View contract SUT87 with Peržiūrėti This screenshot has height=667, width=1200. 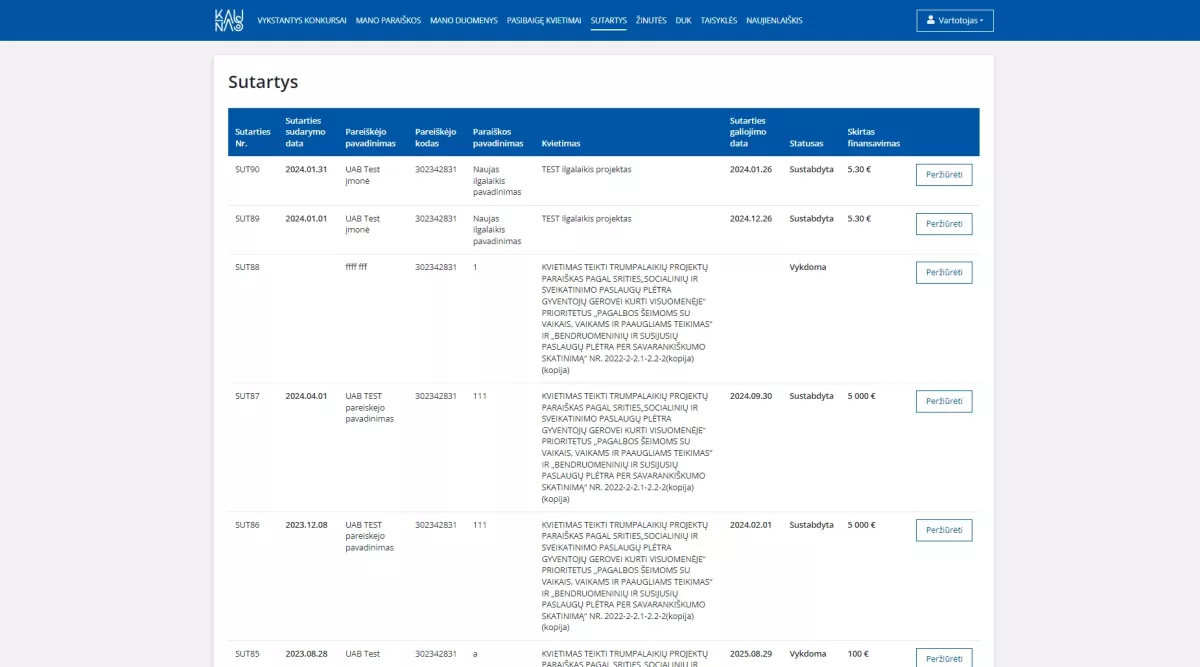(943, 401)
